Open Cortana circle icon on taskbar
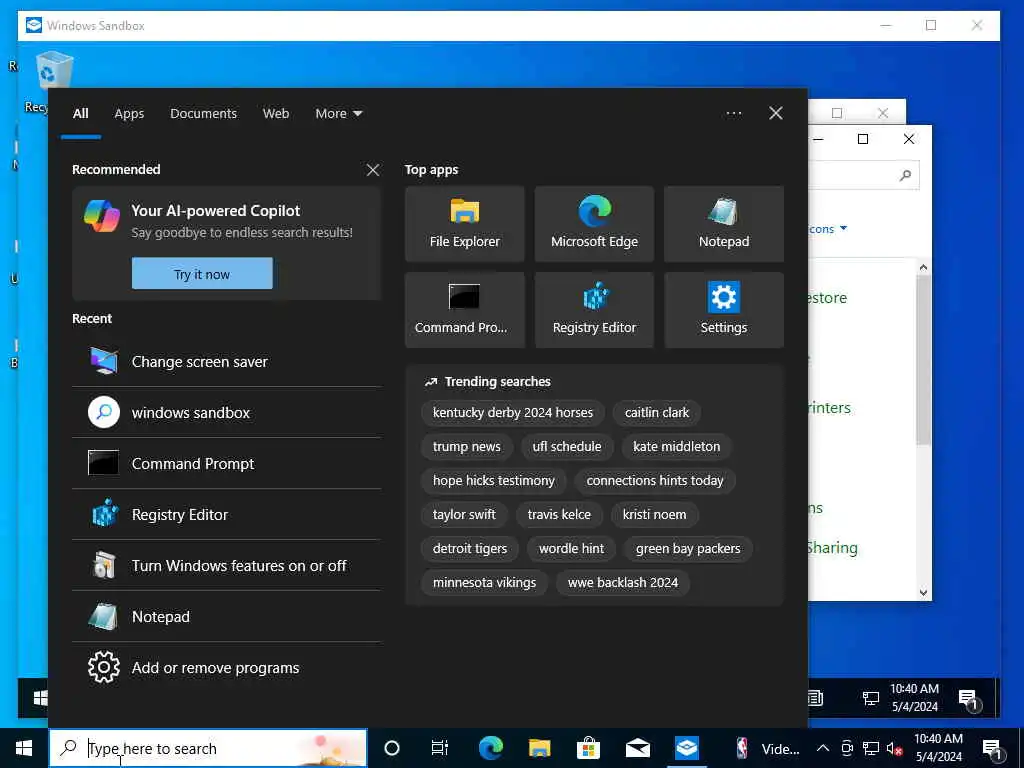 coord(392,748)
